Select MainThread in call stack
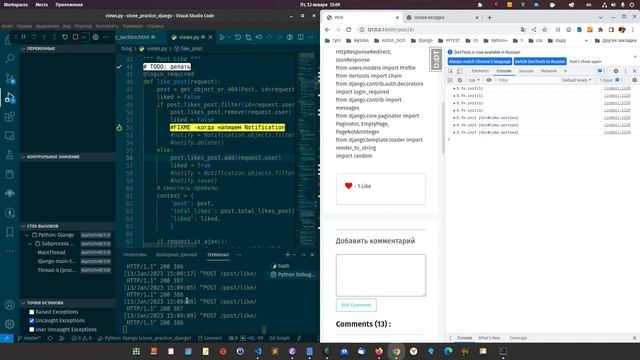This screenshot has width=640, height=360. [51, 253]
